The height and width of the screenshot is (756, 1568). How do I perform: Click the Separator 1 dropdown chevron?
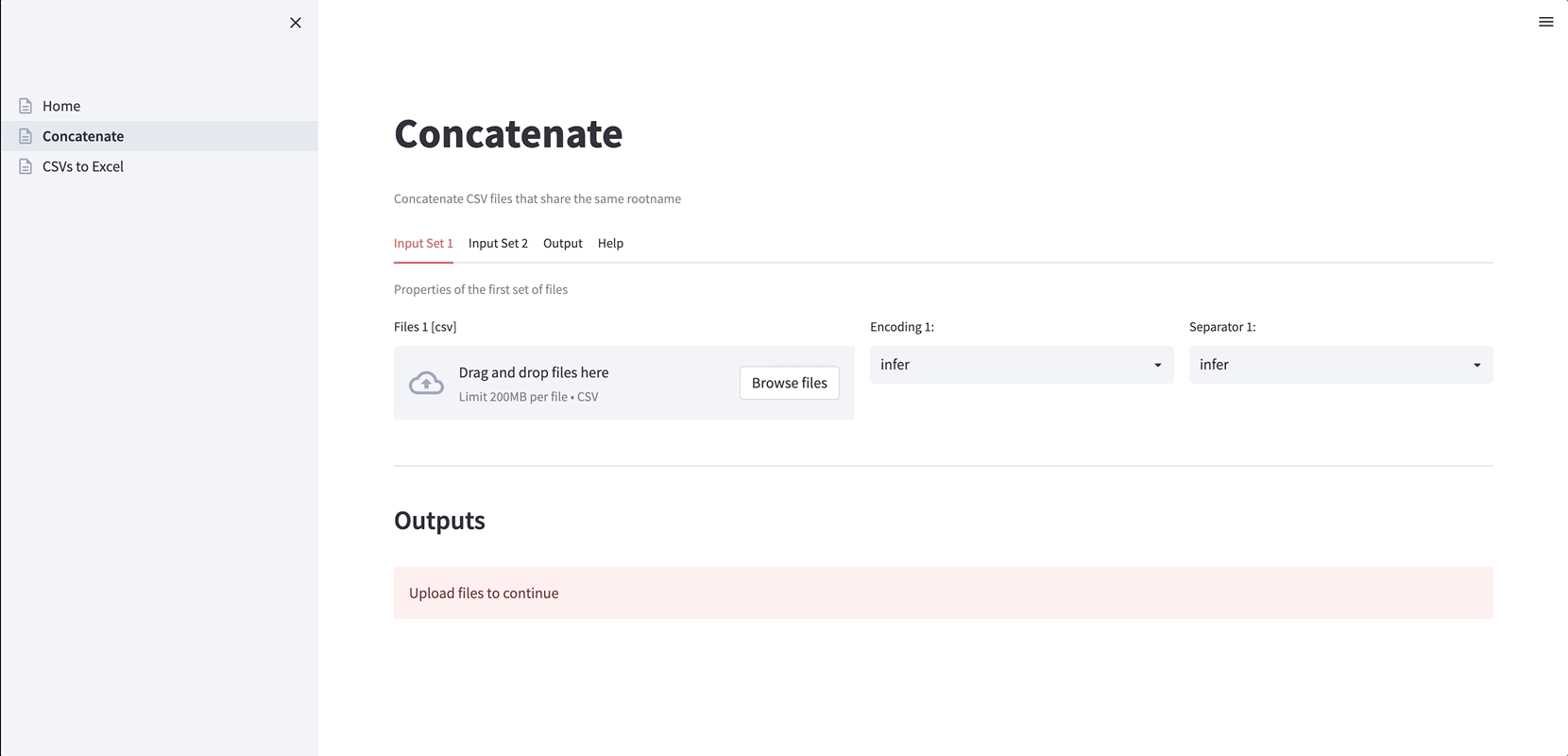(x=1477, y=364)
